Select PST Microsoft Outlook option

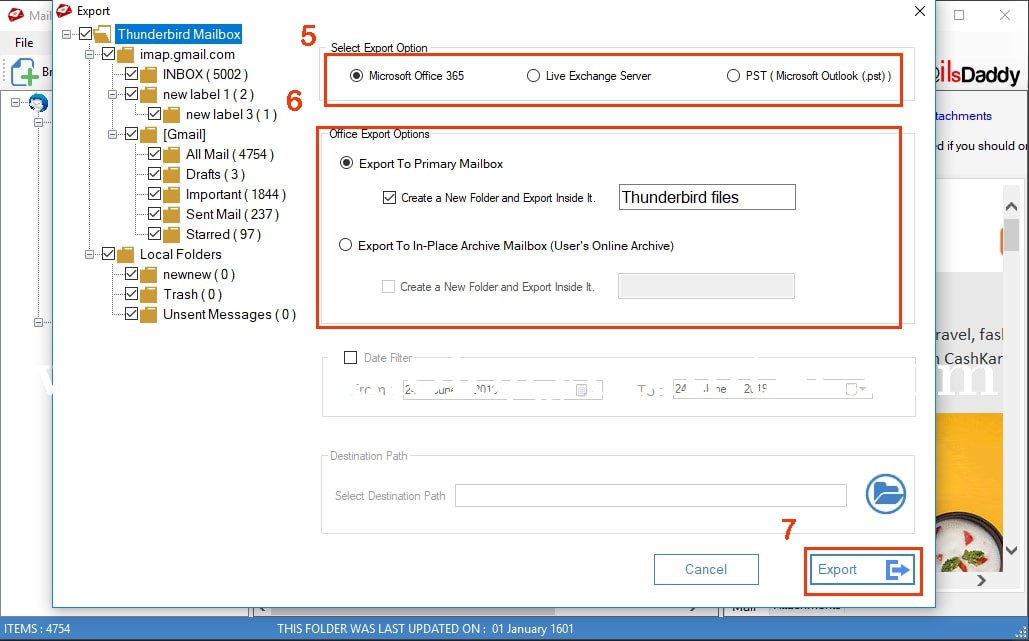click(733, 76)
